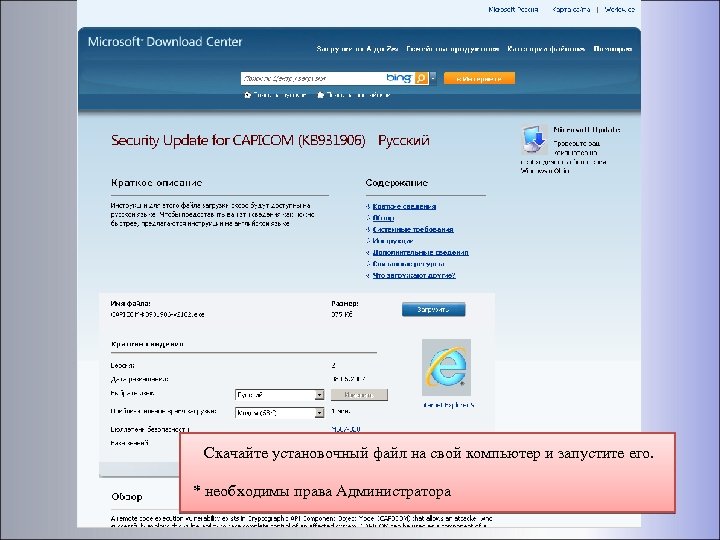Select the CAPICOM exe file name text

(x=158, y=315)
